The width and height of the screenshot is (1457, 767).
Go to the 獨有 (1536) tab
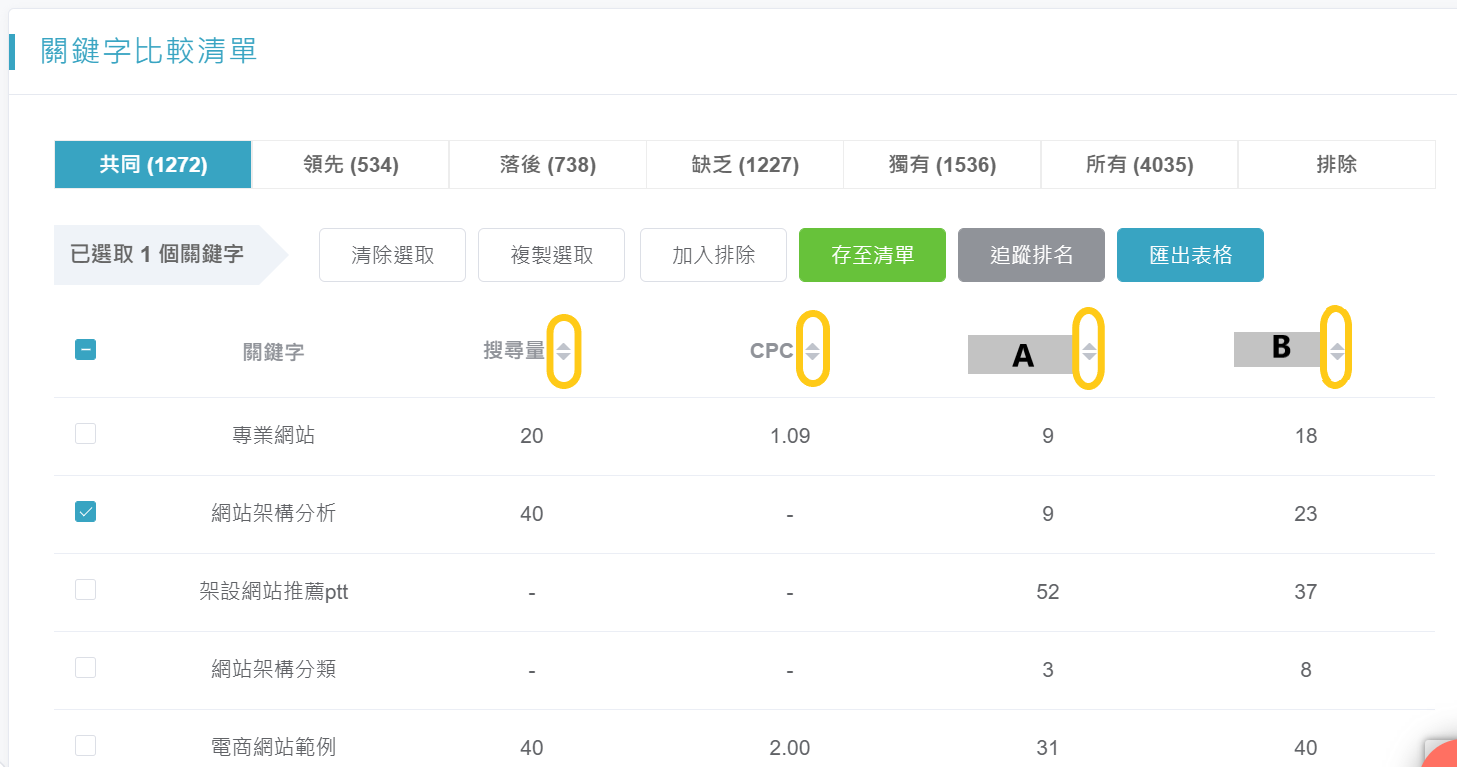pos(942,165)
